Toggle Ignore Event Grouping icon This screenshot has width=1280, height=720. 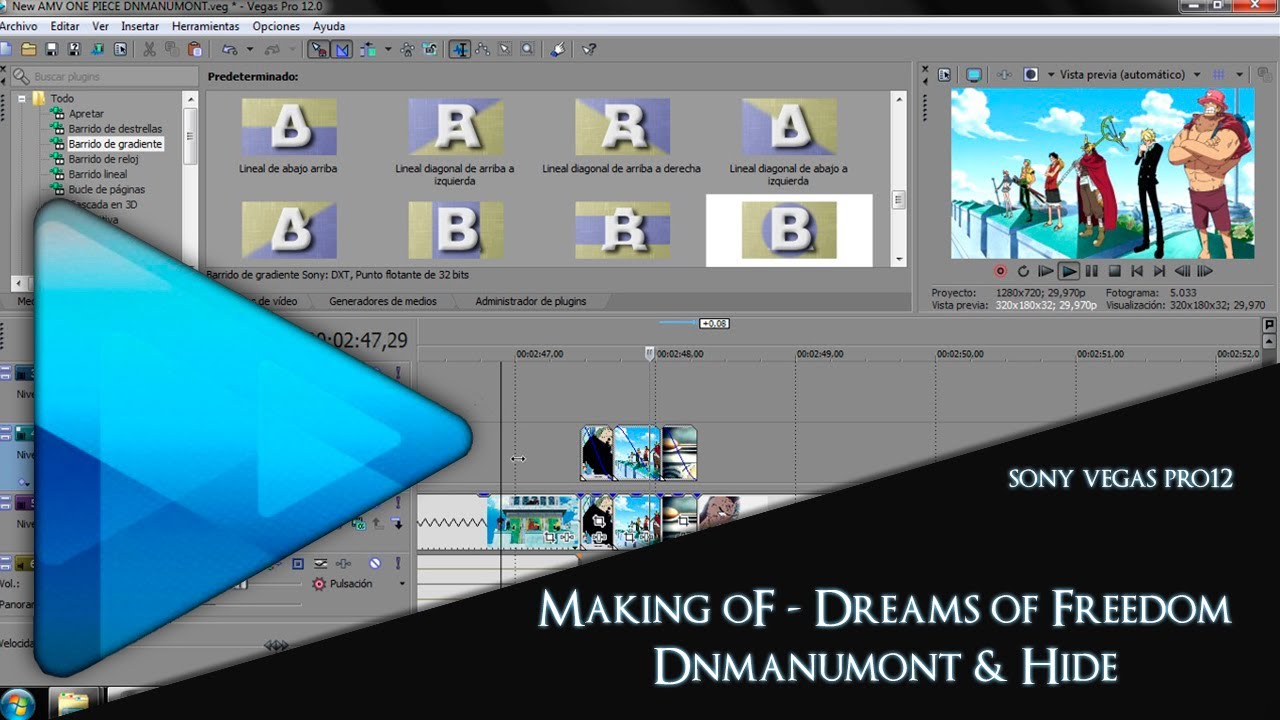coord(430,48)
